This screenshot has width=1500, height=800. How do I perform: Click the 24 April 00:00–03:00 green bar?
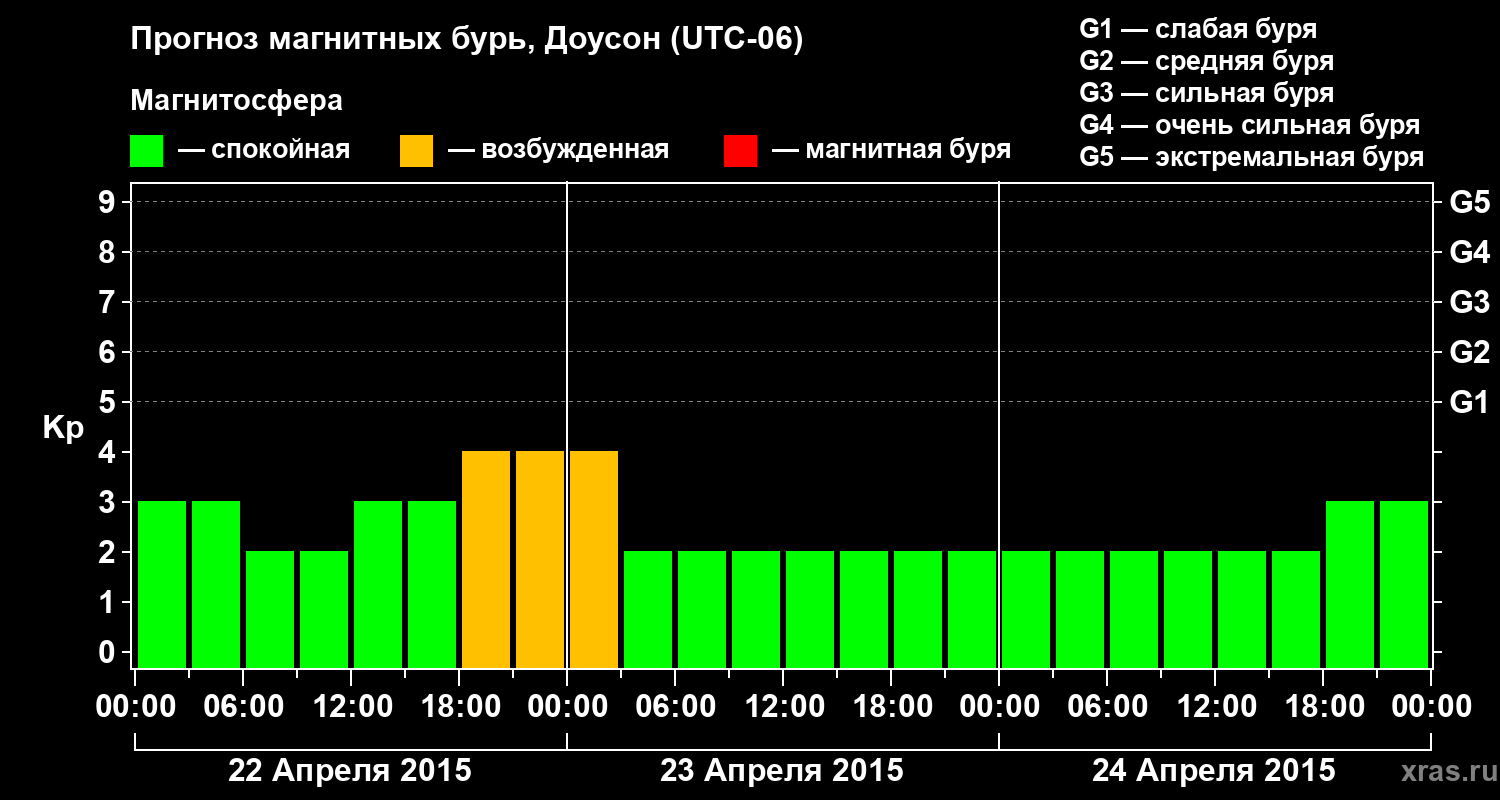(1026, 609)
